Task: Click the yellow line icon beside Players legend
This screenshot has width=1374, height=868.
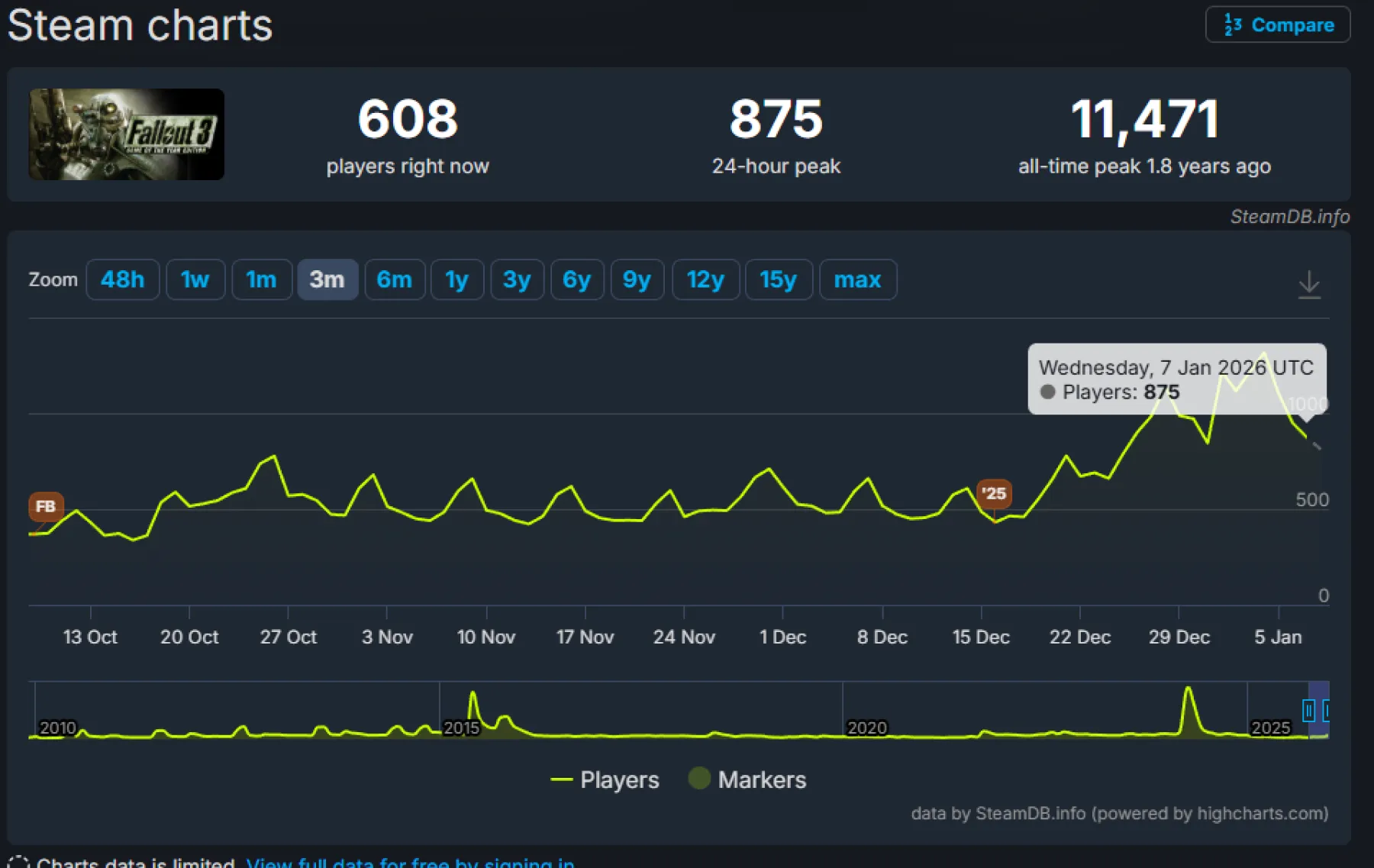Action: (563, 779)
